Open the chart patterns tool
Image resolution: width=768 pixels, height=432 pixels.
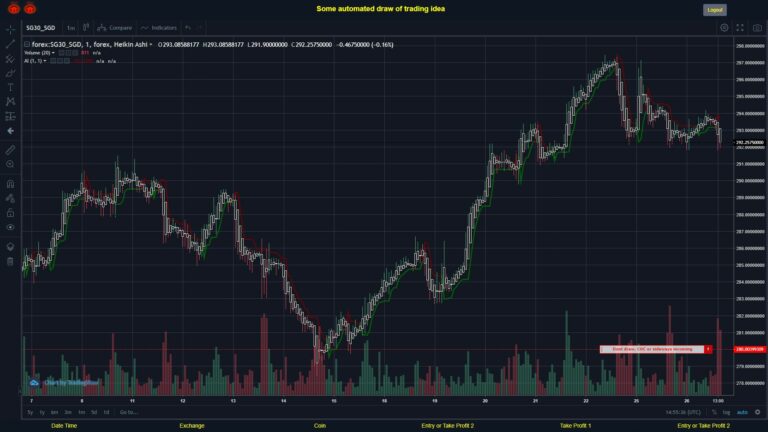click(10, 102)
